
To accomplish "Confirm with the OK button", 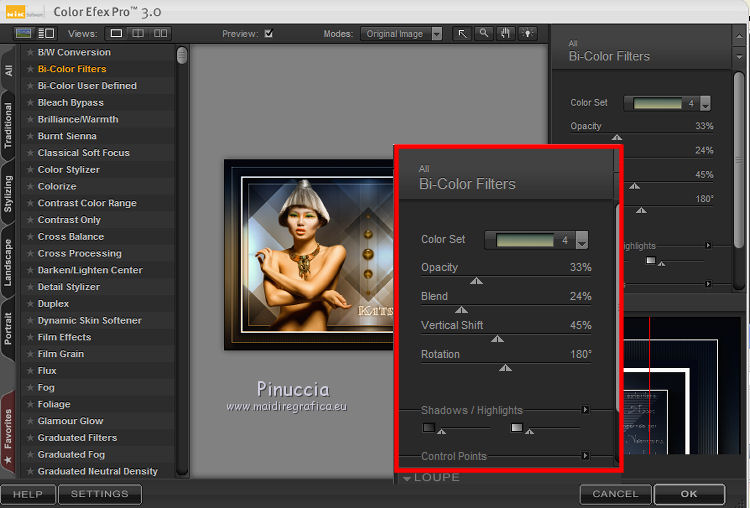I will coord(689,494).
